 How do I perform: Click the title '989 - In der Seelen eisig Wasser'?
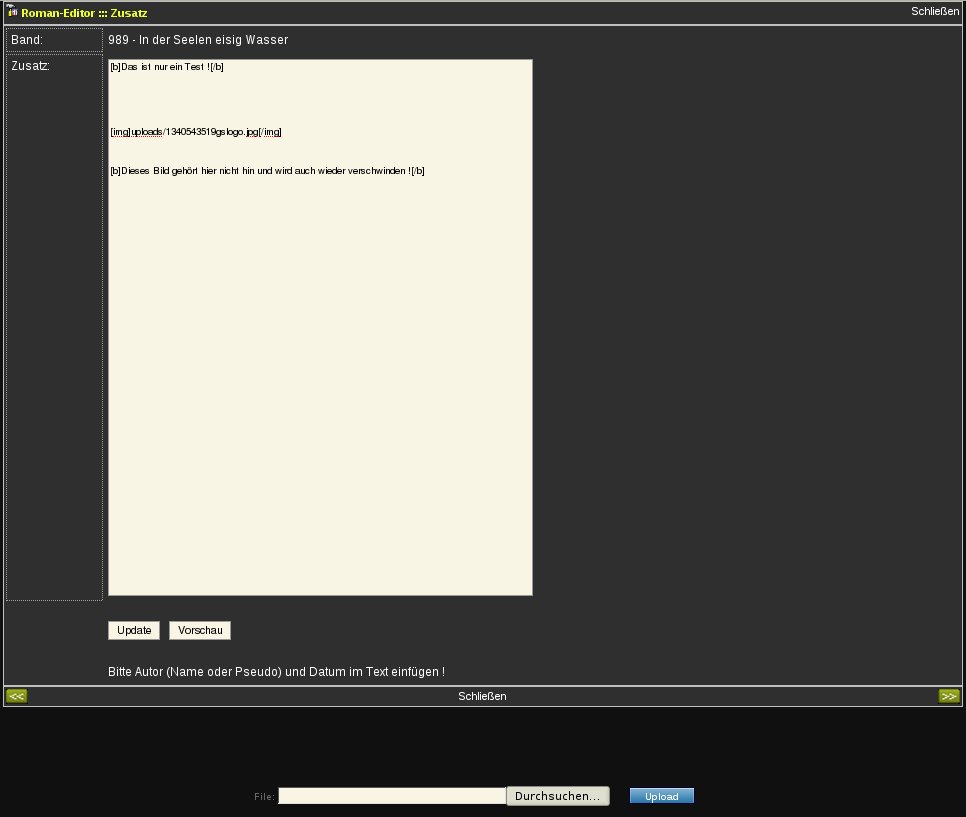[x=198, y=40]
